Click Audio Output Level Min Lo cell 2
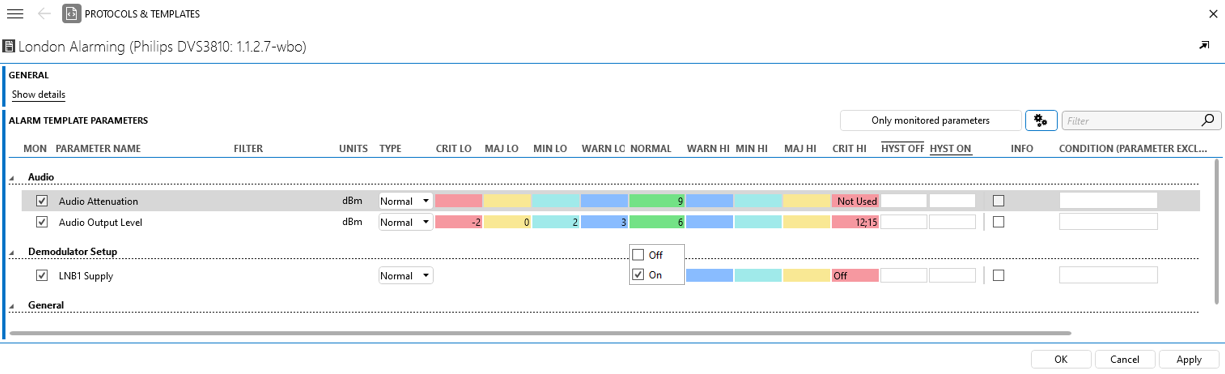Viewport: 1225px width, 374px height. 556,222
